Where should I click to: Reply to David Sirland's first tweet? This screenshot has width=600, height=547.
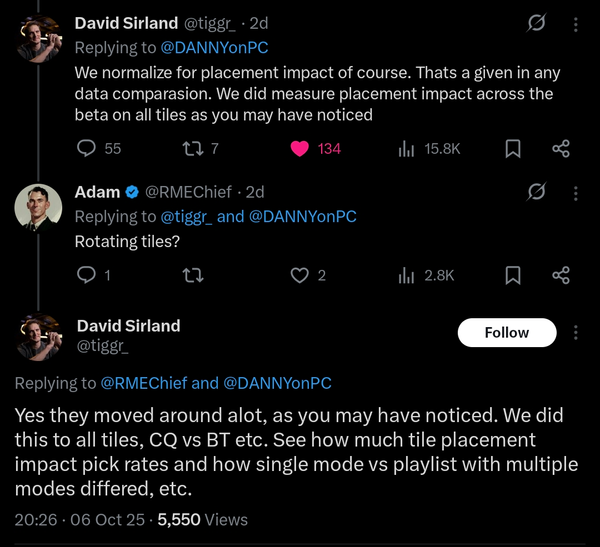click(87, 149)
